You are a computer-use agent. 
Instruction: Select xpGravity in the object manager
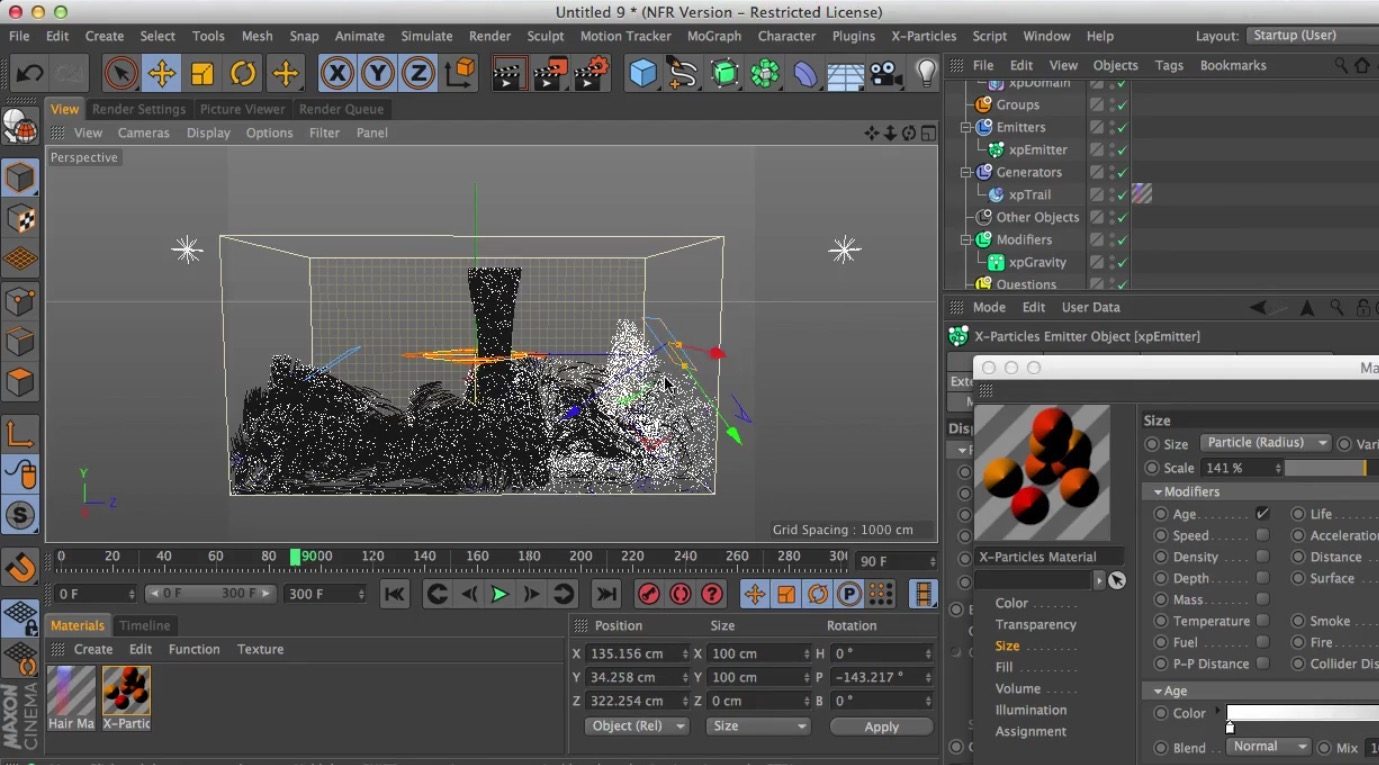pos(1037,262)
